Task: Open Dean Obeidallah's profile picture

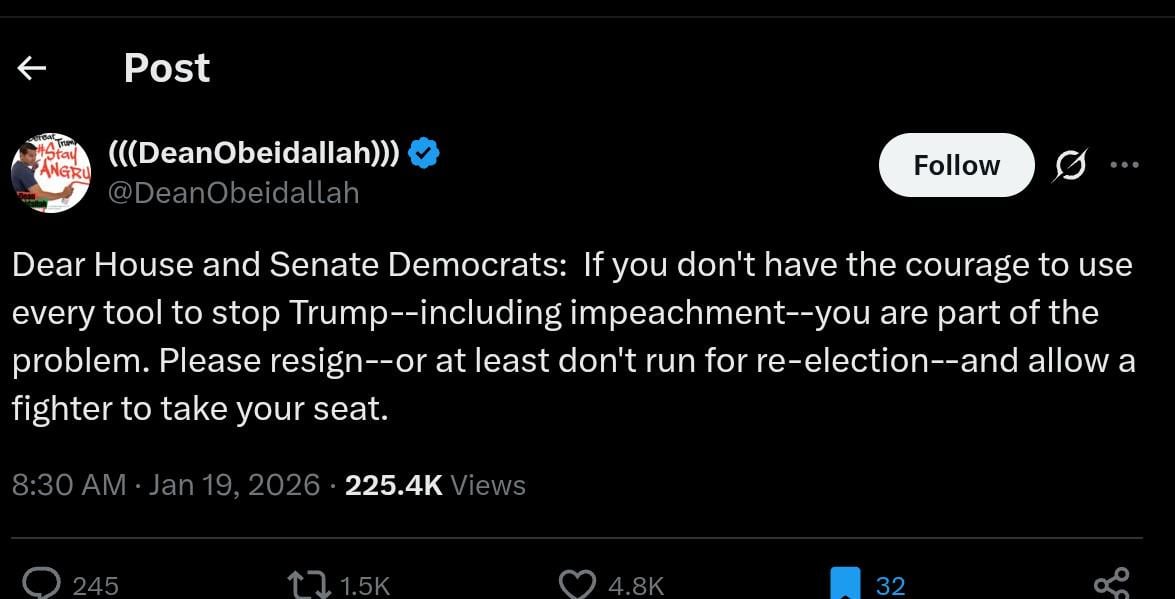Action: (x=51, y=173)
